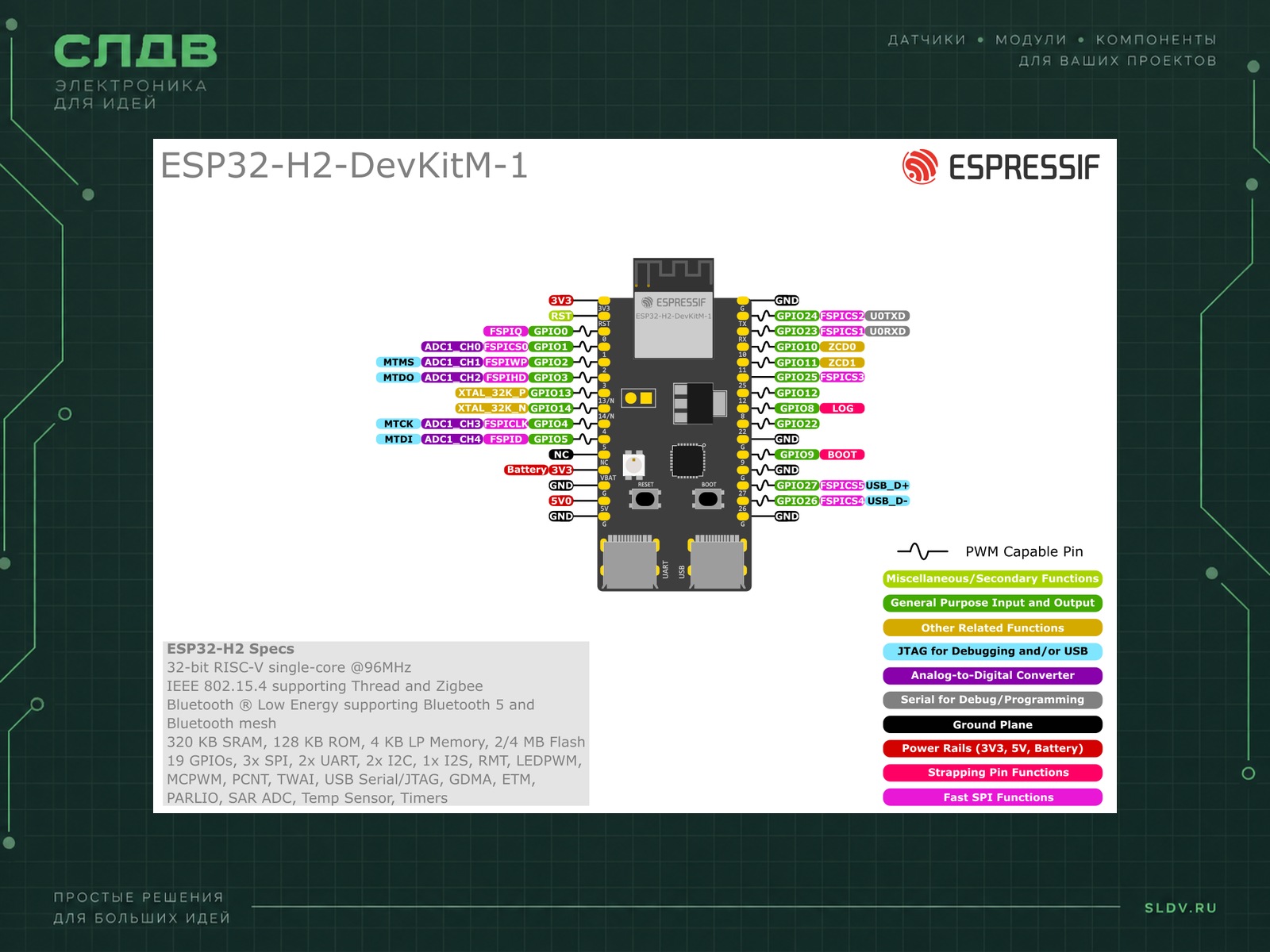Viewport: 1270px width, 952px height.
Task: Click the U0RXD serial label
Action: (887, 332)
